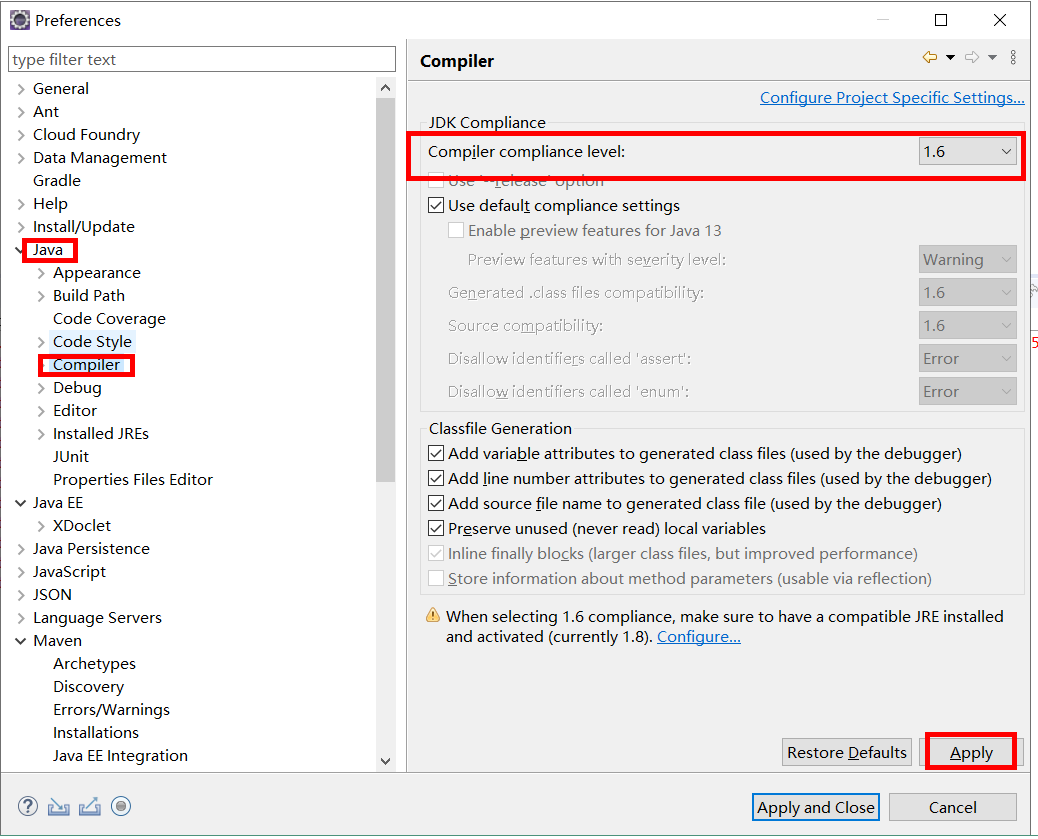
Task: Open Source compatibility dropdown
Action: (x=967, y=326)
